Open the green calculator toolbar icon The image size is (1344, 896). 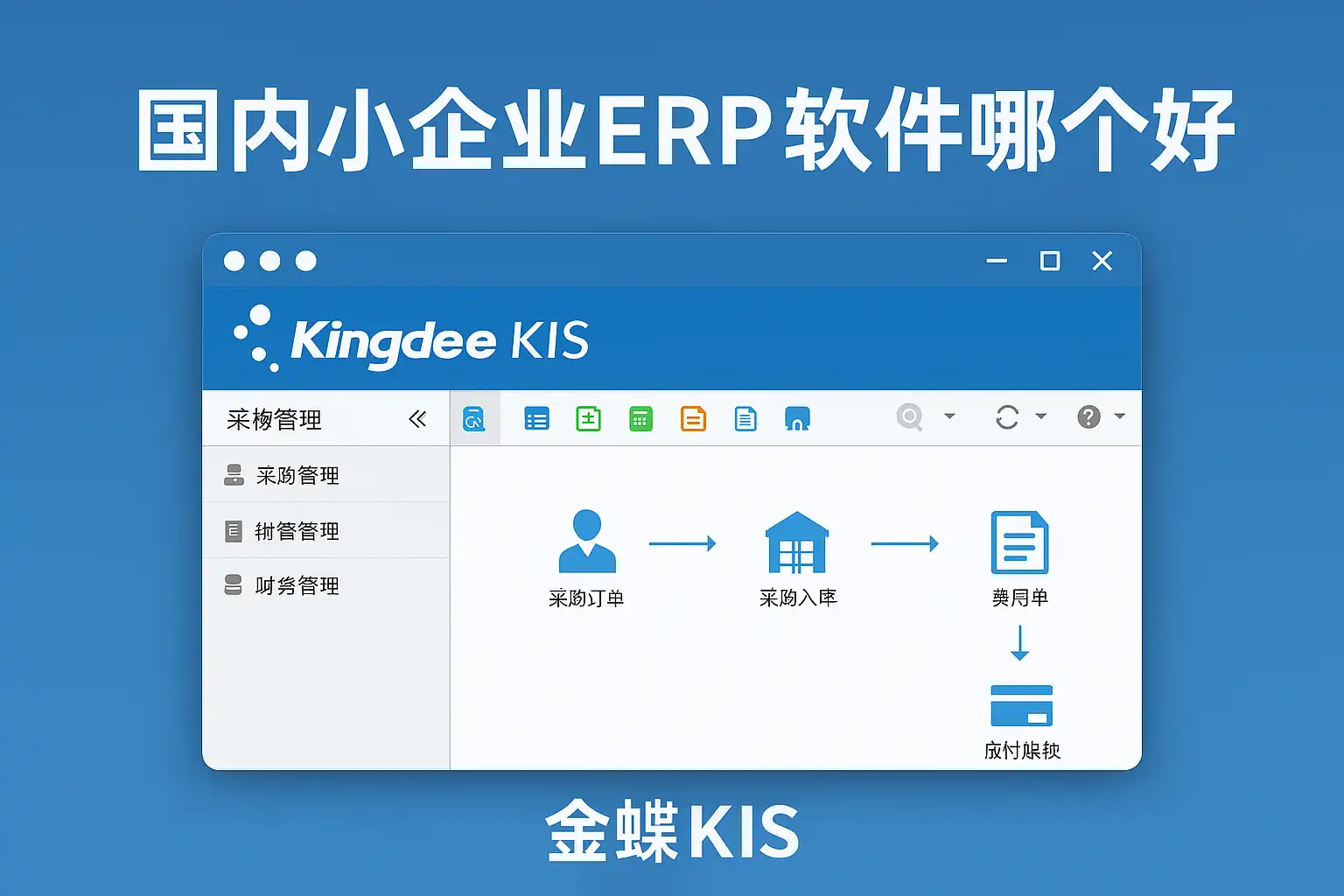pos(640,419)
